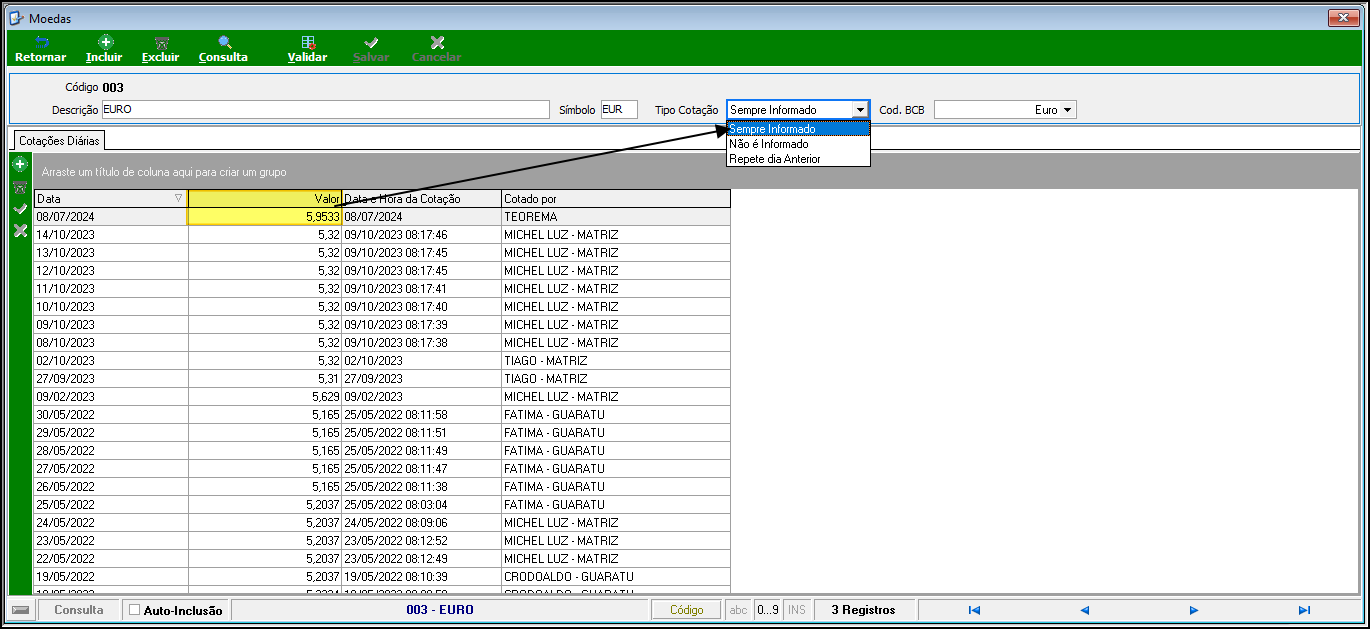Select the row dated 14/10/2023
Image resolution: width=1370 pixels, height=629 pixels.
tap(382, 235)
